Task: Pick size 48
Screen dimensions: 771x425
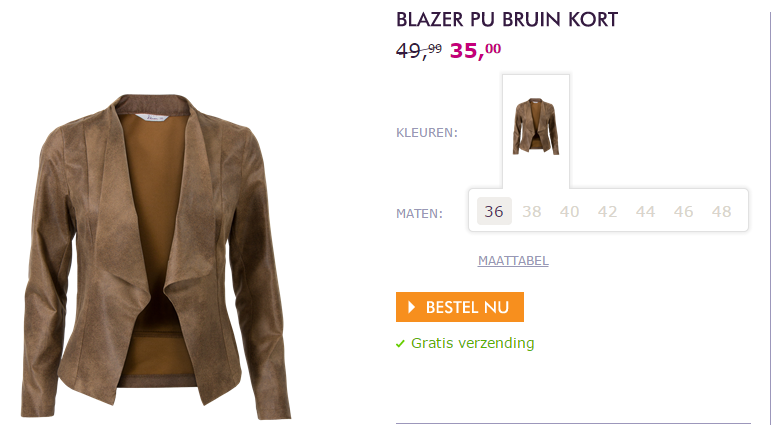Action: click(x=721, y=212)
